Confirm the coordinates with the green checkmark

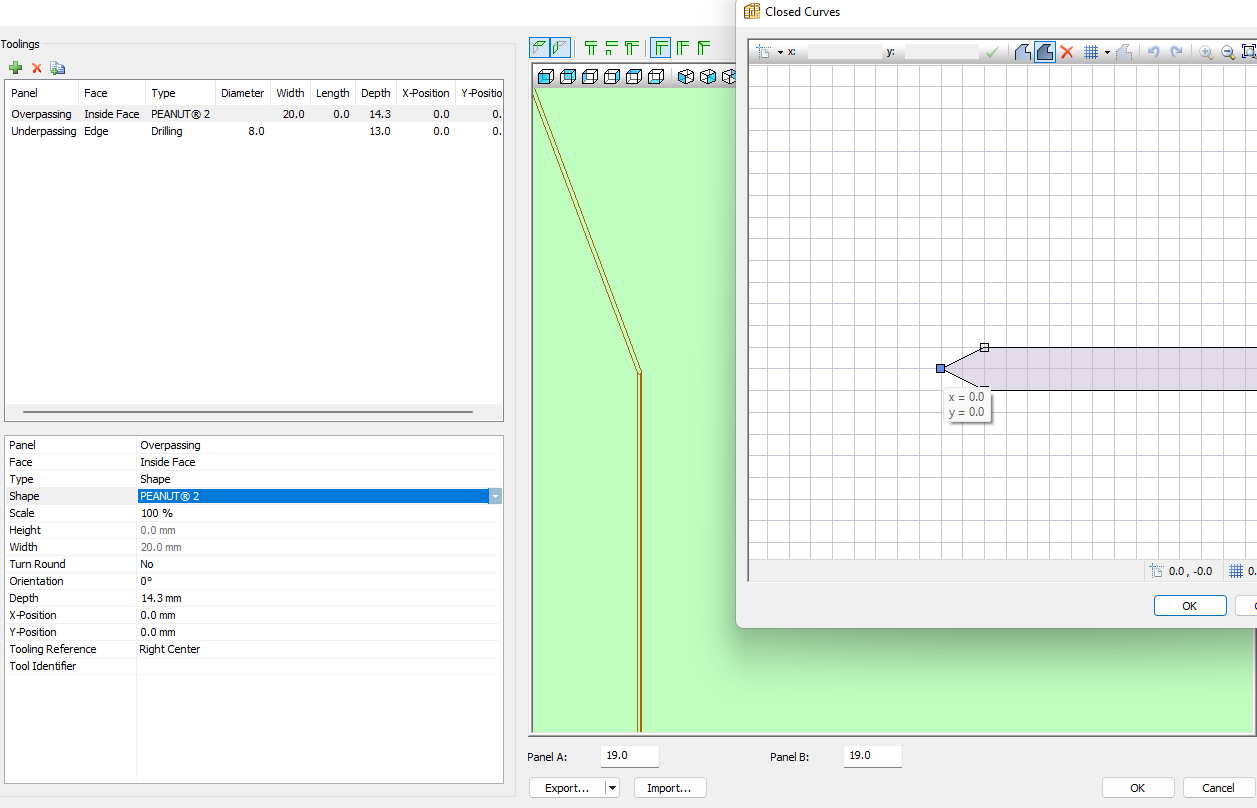click(991, 52)
